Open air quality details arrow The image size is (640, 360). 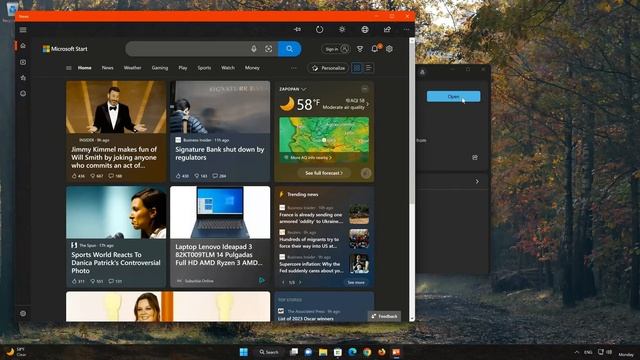click(x=368, y=104)
